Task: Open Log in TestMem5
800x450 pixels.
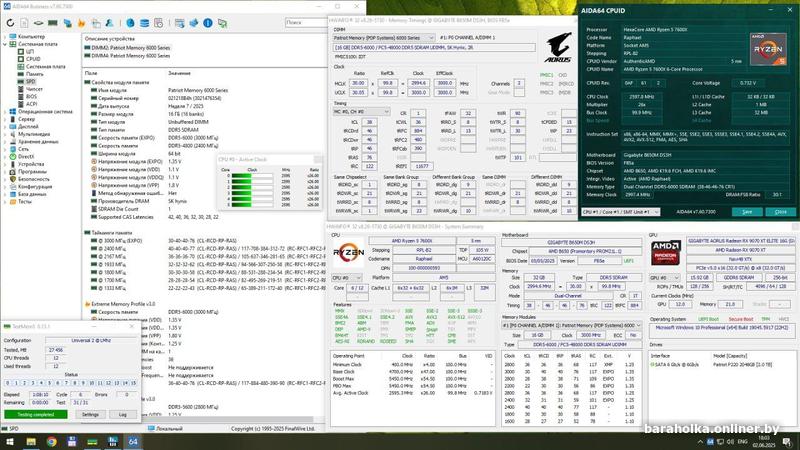Action: pos(122,414)
